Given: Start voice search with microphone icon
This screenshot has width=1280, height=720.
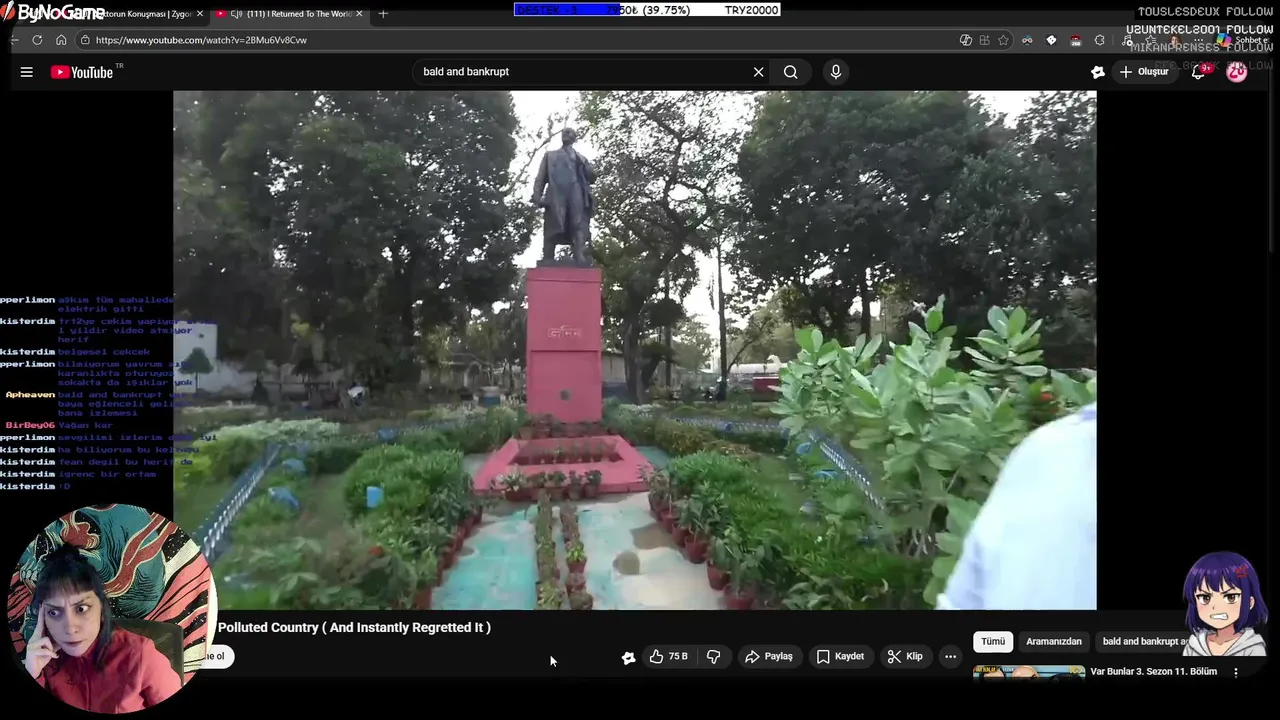Looking at the screenshot, I should [x=836, y=72].
